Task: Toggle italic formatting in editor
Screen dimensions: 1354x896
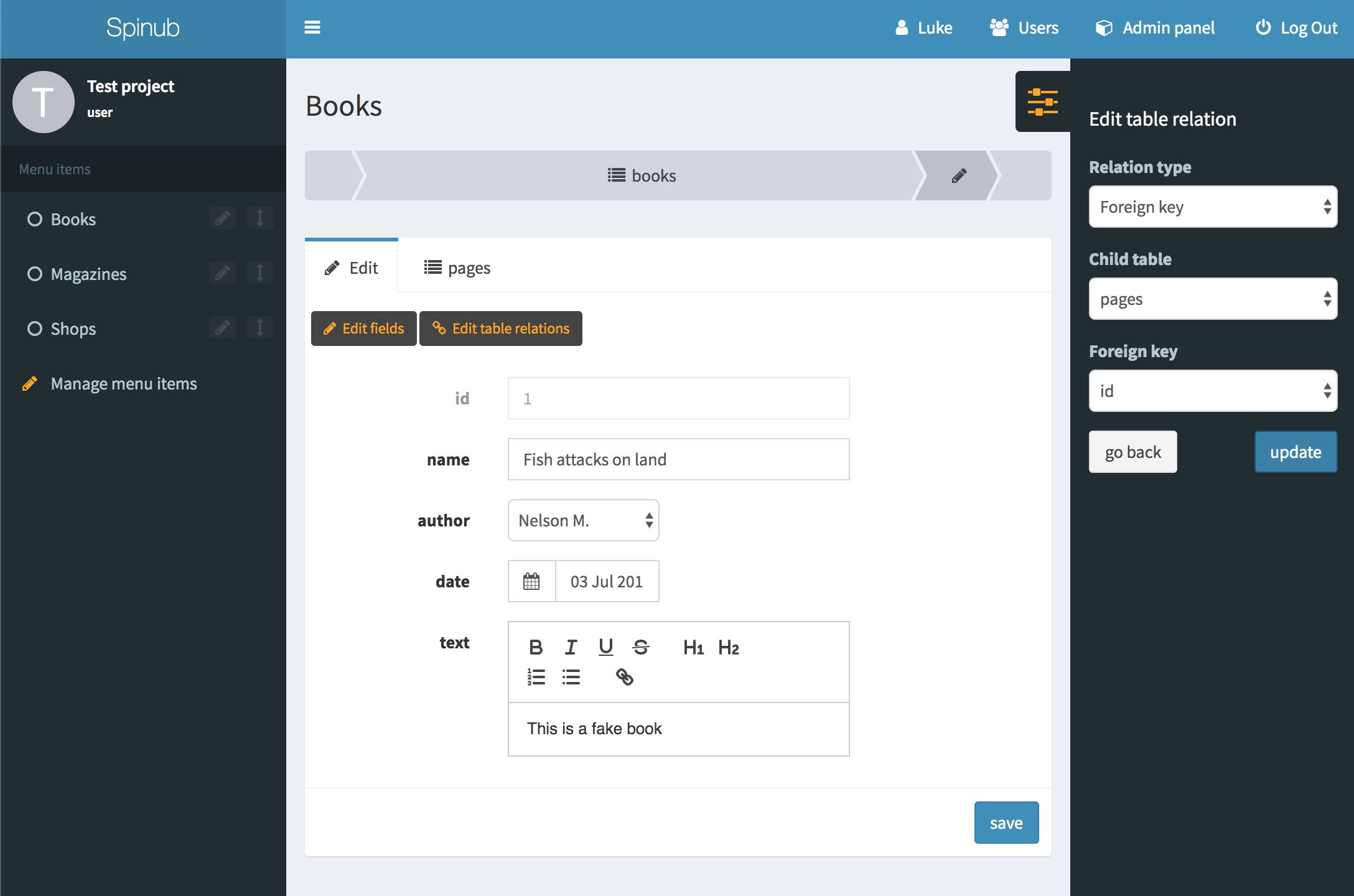Action: [x=571, y=647]
